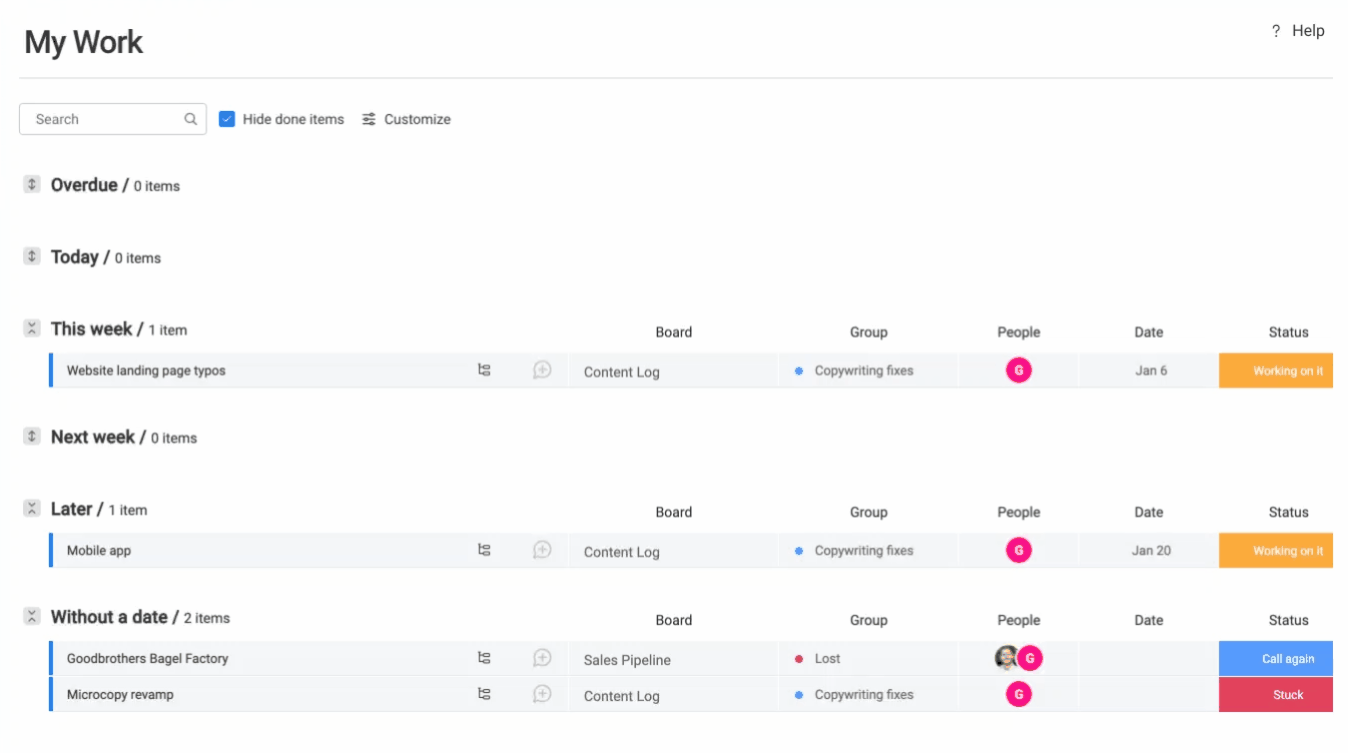Image resolution: width=1348 pixels, height=753 pixels.
Task: Click the red dot beside Lost group
Action: point(799,659)
